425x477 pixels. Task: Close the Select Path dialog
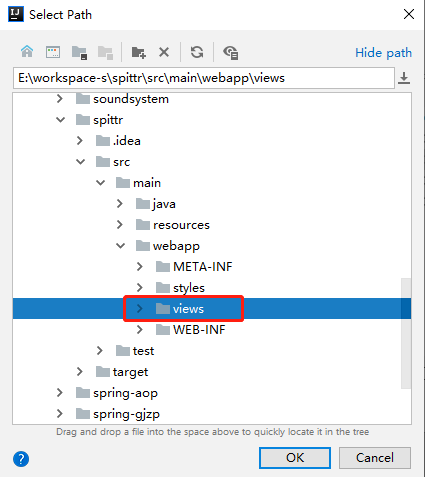point(409,14)
